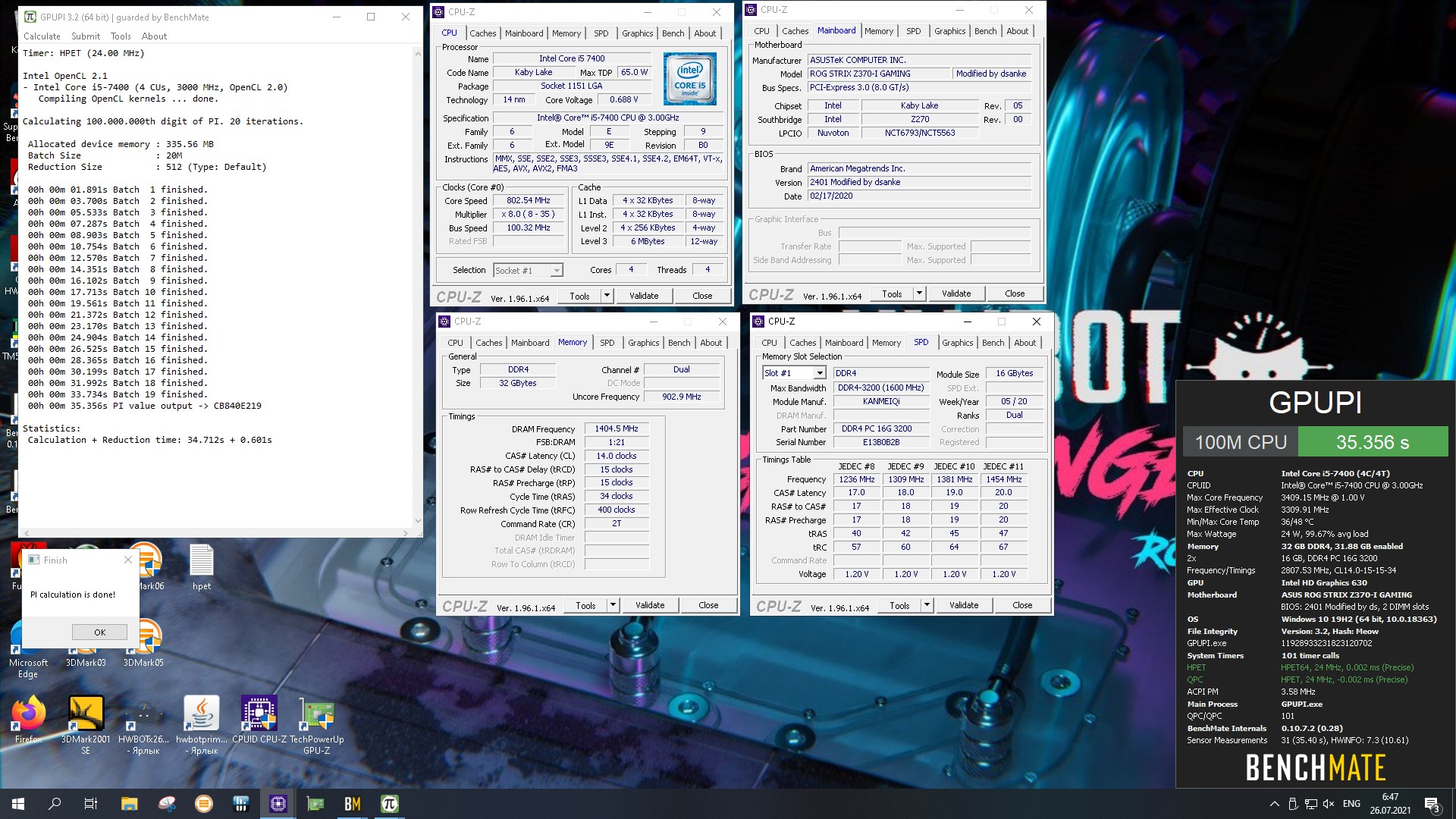Viewport: 1456px width, 819px height.
Task: Open File Explorer from taskbar
Action: click(x=129, y=804)
